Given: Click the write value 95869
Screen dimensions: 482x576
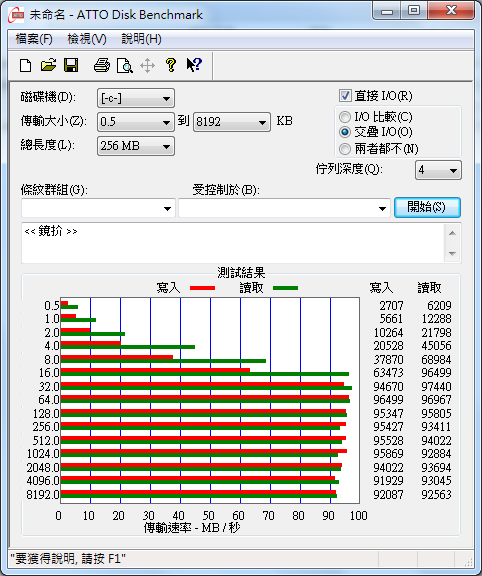Looking at the screenshot, I should 388,454.
